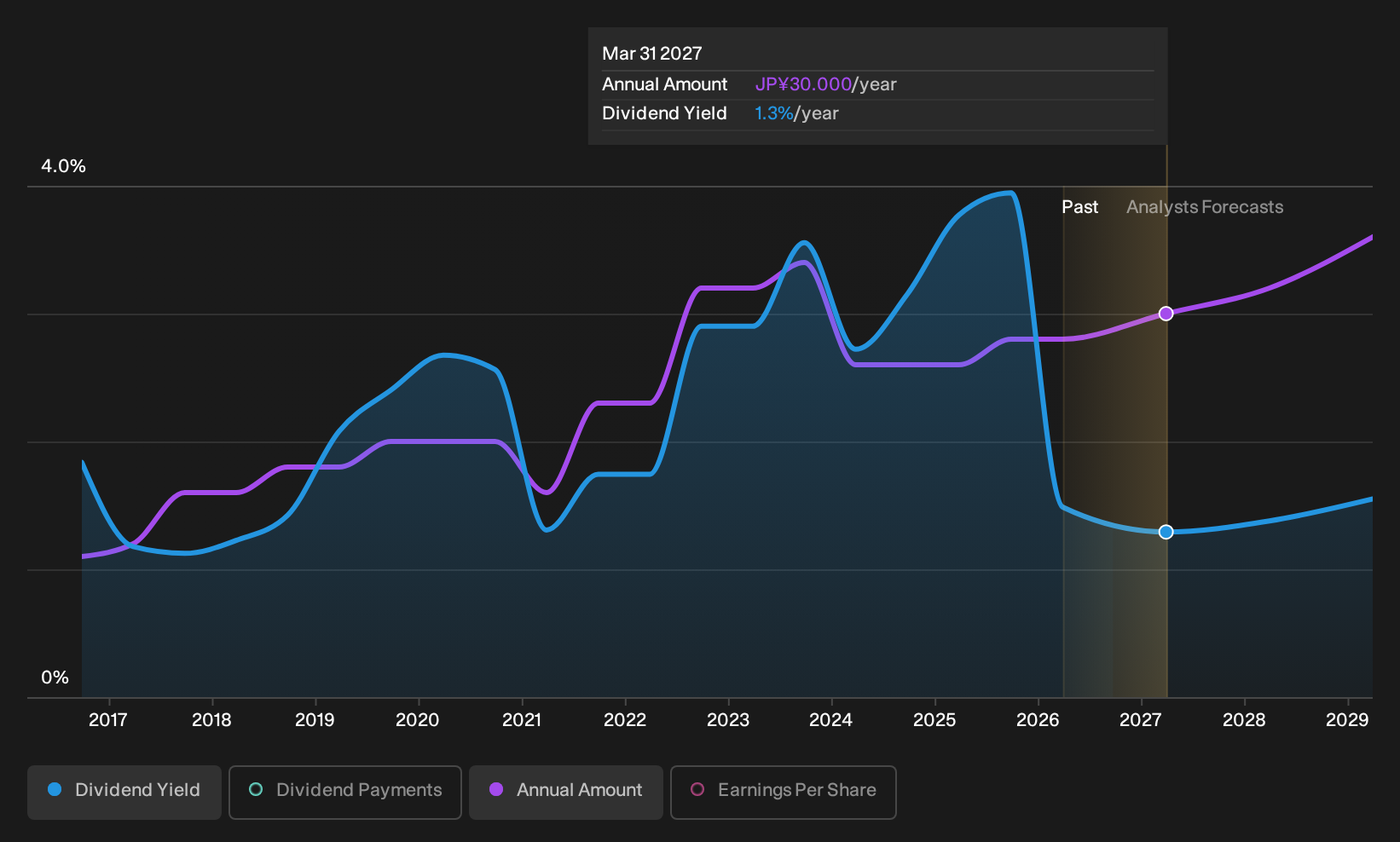Click the blue Dividend Yield legend dot
This screenshot has height=842, width=1400.
coord(55,789)
